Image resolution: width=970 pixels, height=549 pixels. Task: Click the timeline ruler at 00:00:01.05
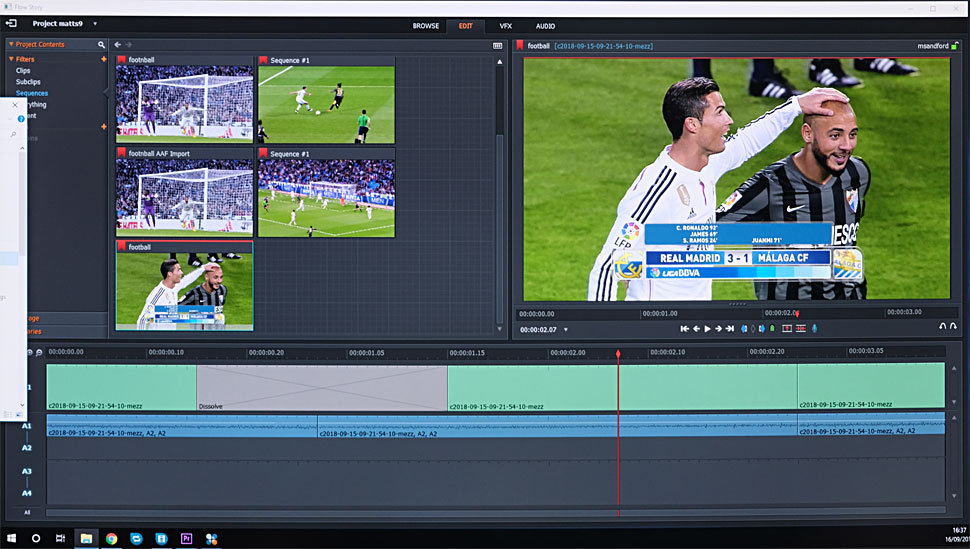click(366, 353)
